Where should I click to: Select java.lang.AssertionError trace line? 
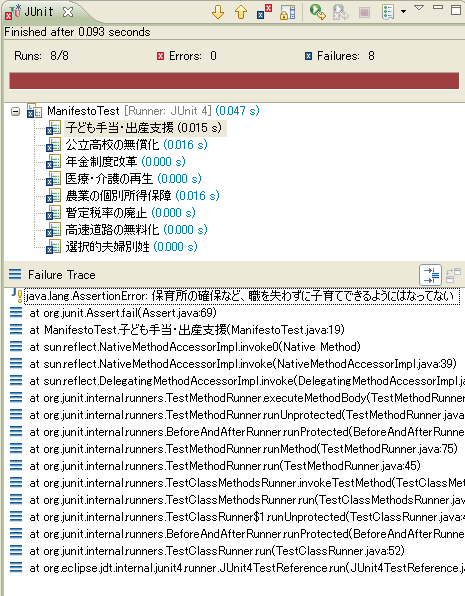tap(241, 296)
